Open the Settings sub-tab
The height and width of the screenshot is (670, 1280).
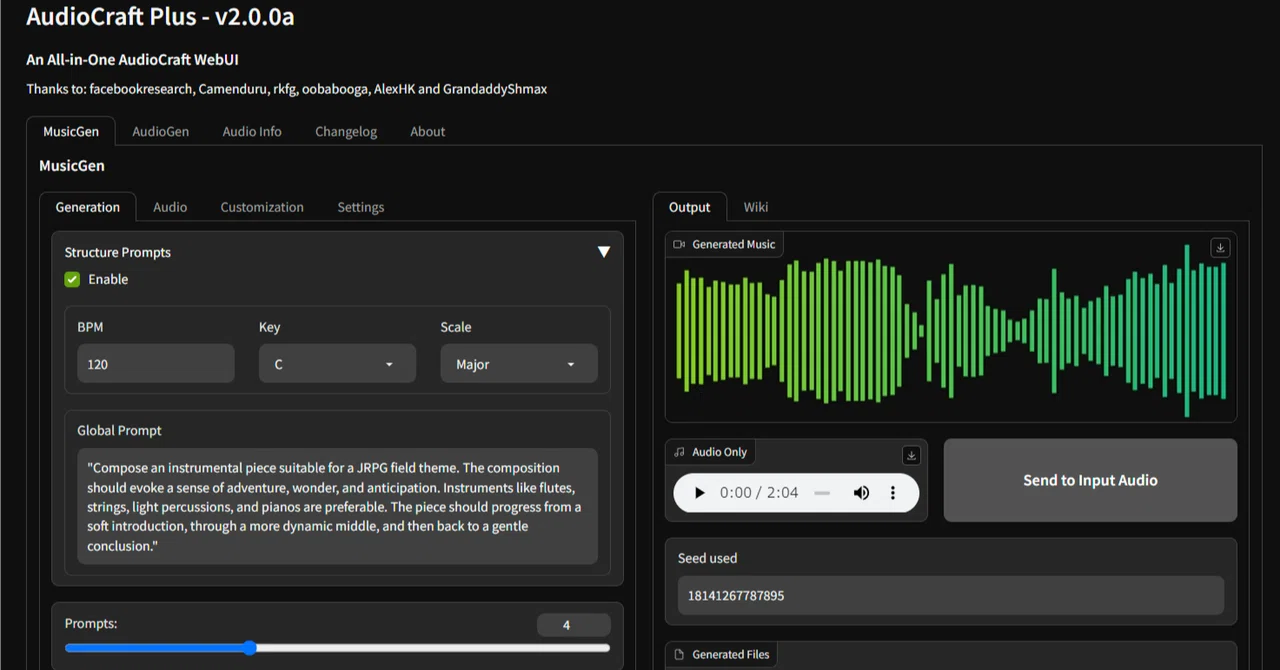coord(361,207)
